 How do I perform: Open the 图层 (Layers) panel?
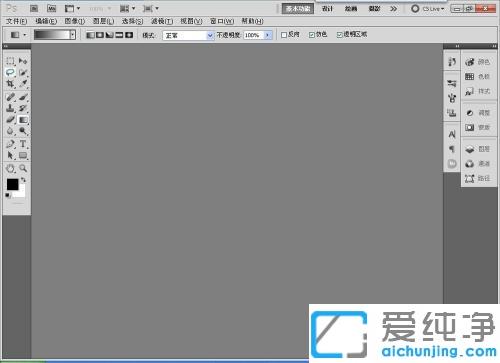coord(478,149)
